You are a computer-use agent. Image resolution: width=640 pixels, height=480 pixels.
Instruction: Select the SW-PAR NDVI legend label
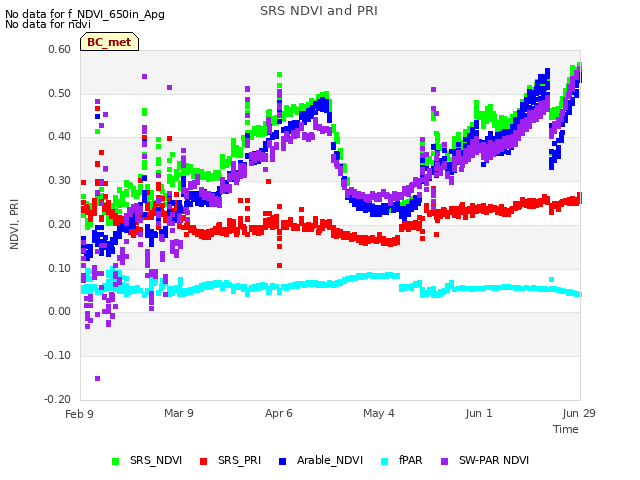(x=494, y=460)
